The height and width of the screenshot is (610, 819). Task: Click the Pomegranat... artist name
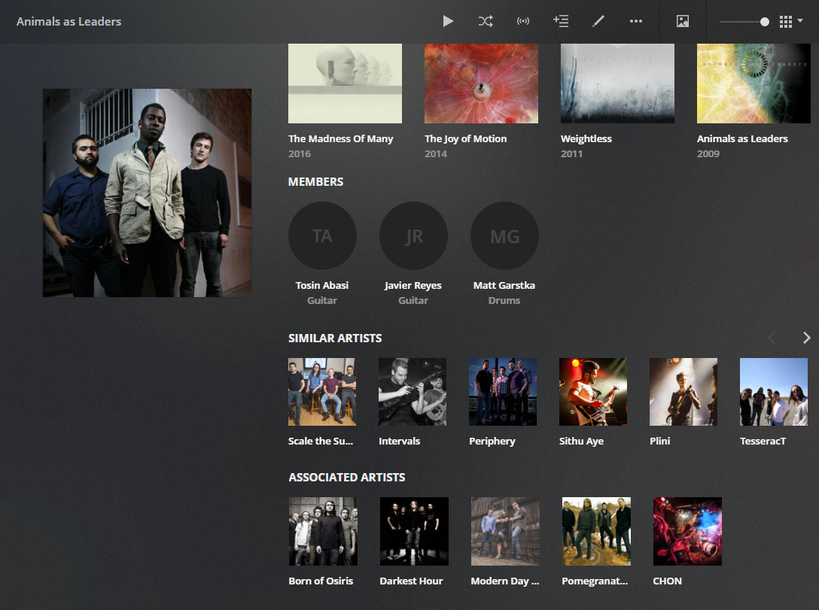[594, 581]
